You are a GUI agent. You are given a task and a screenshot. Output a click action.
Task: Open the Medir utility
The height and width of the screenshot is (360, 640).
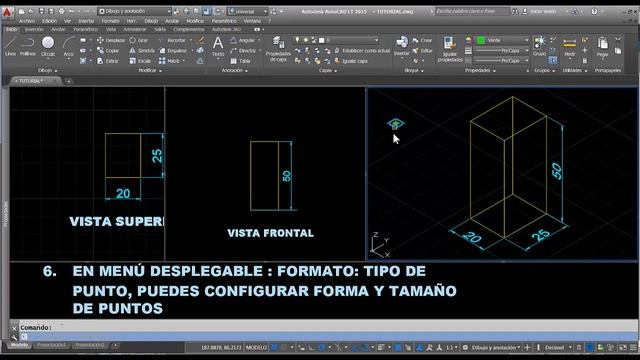tap(569, 47)
